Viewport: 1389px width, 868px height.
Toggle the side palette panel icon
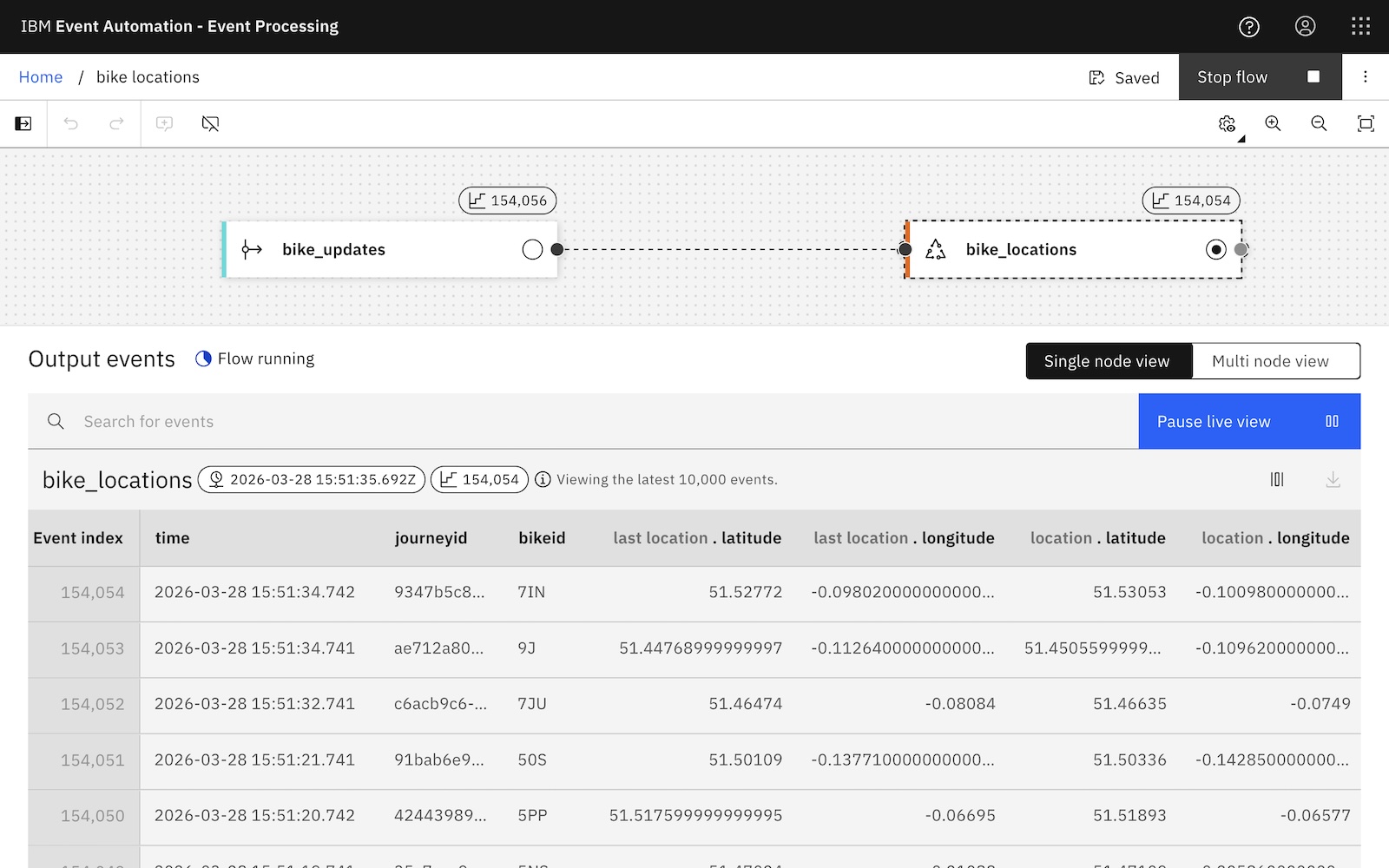pyautogui.click(x=23, y=124)
